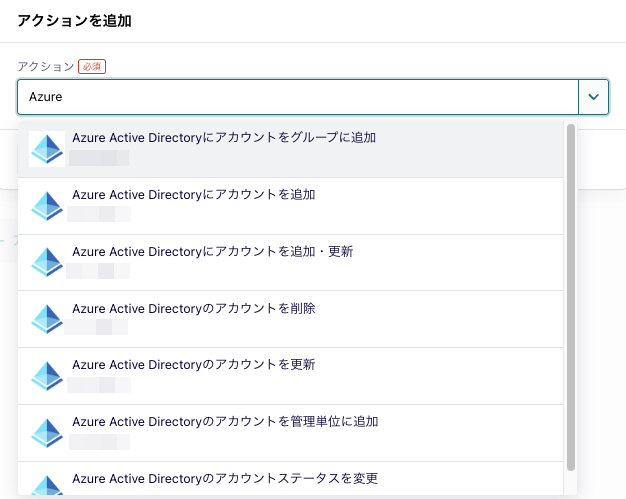Image resolution: width=626 pixels, height=499 pixels.
Task: Select Azure Active Directoryにアカウントを追加 option
Action: (291, 206)
